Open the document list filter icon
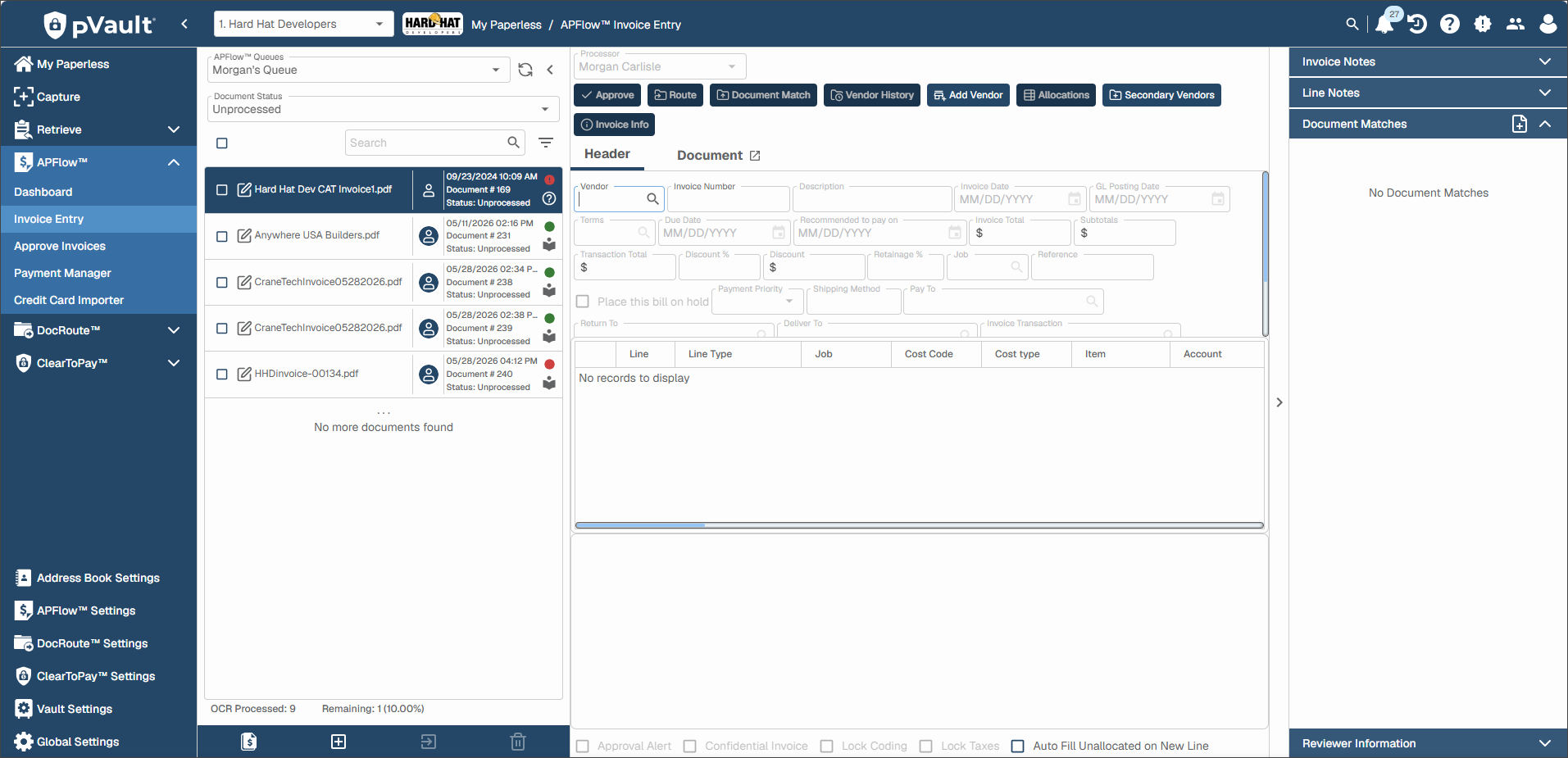This screenshot has height=758, width=1568. tap(546, 143)
